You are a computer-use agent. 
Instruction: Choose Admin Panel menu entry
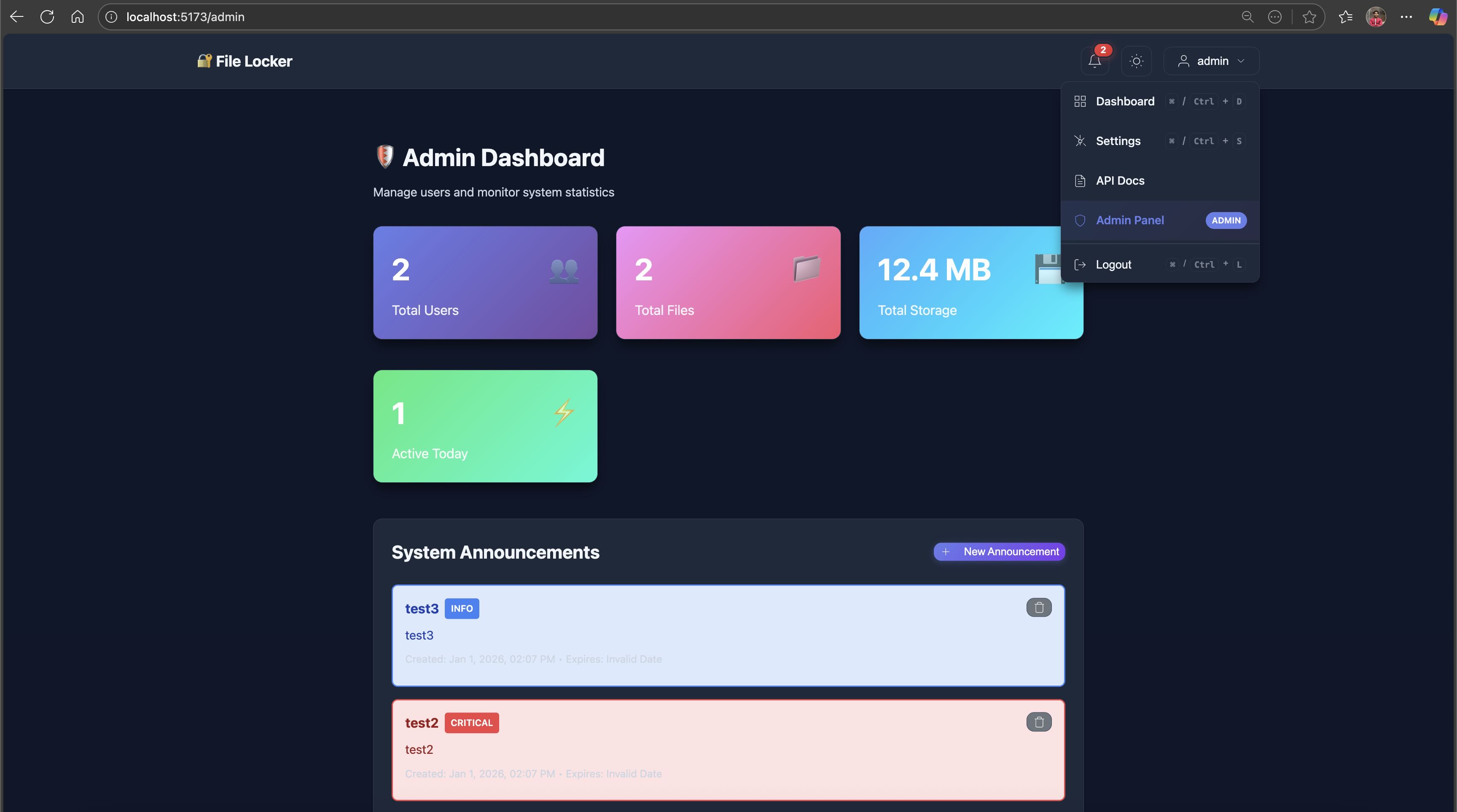[1159, 220]
